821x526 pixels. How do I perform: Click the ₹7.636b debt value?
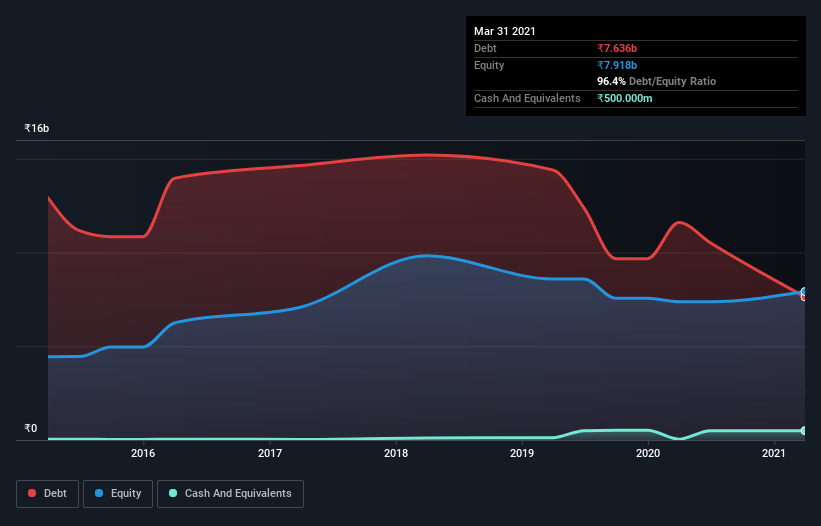(x=617, y=48)
